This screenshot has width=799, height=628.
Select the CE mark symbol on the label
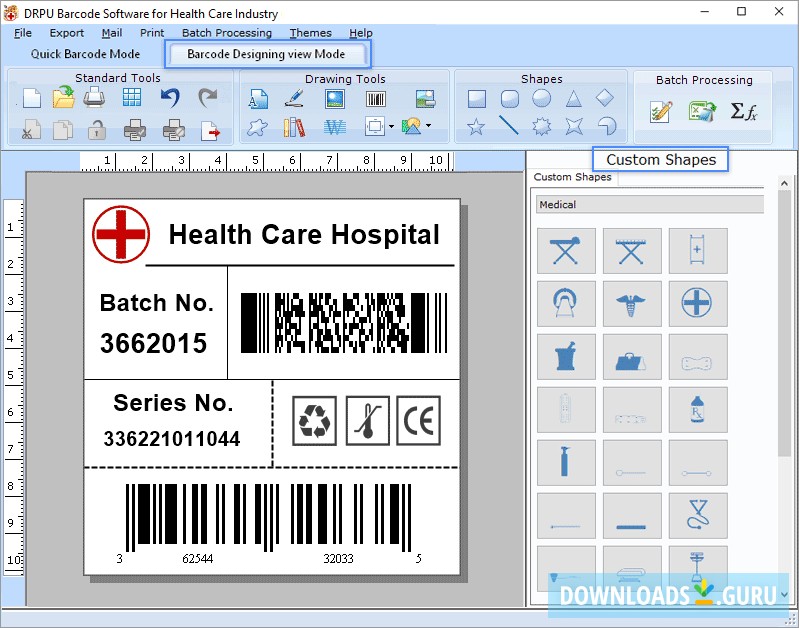point(418,421)
